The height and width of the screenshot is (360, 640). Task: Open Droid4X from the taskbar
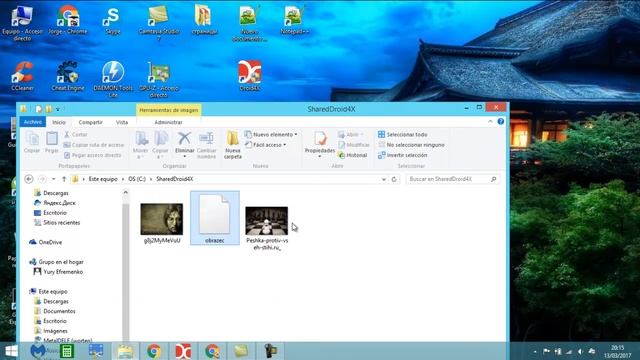[x=183, y=351]
